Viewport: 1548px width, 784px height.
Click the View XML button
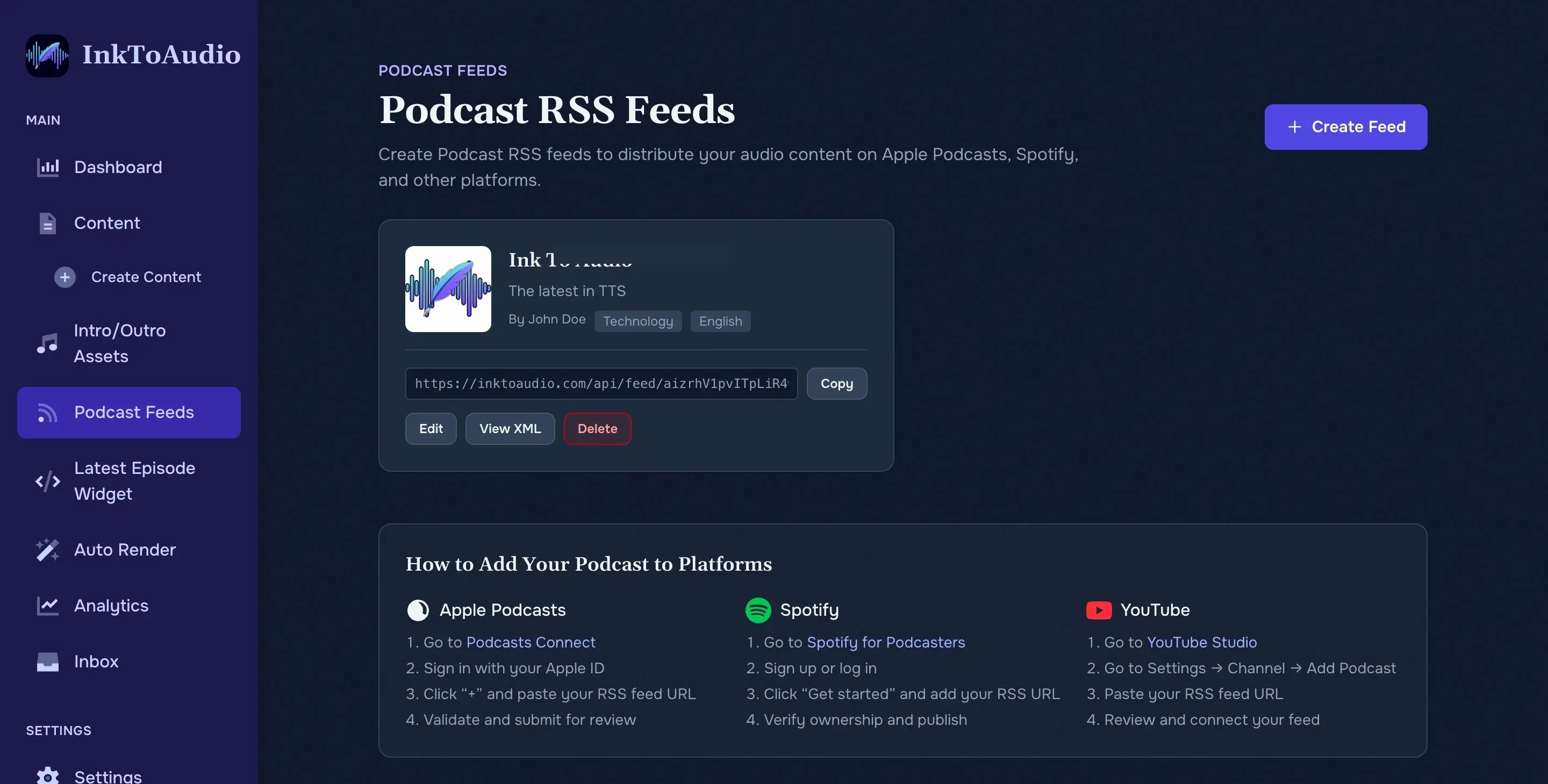click(x=510, y=428)
